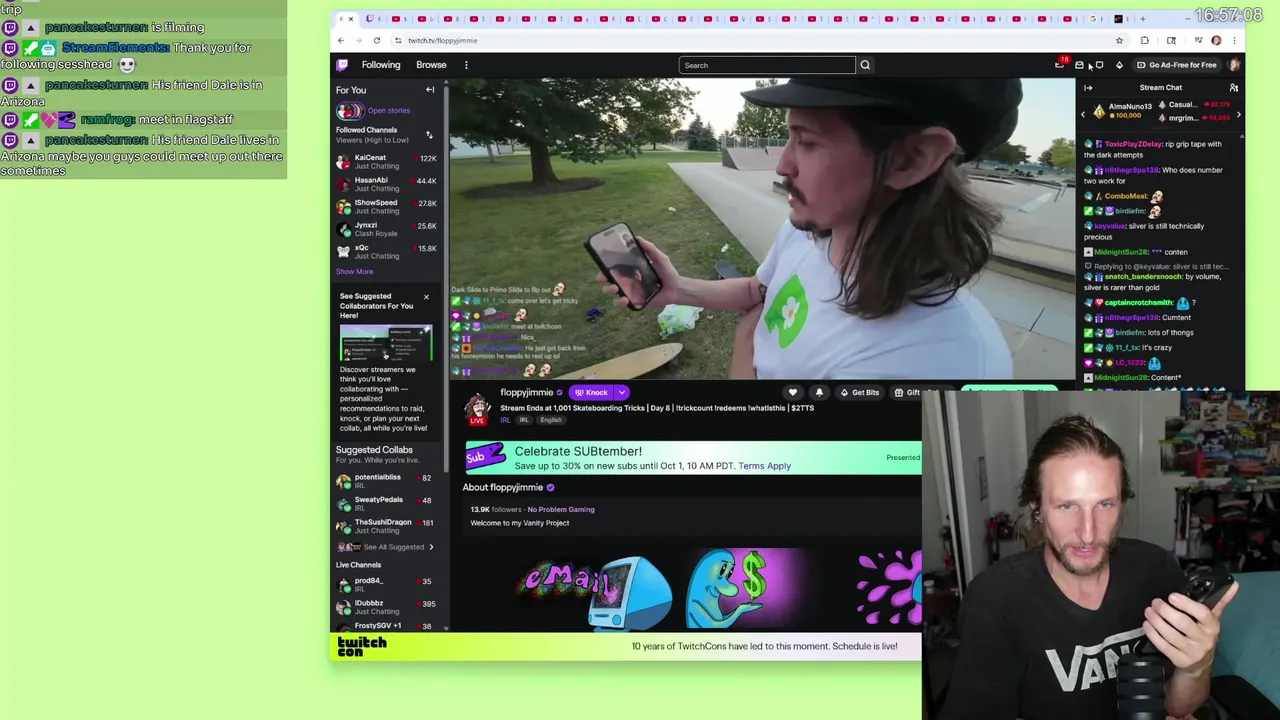This screenshot has width=1280, height=720.
Task: Click the eMail panel image
Action: 594,591
